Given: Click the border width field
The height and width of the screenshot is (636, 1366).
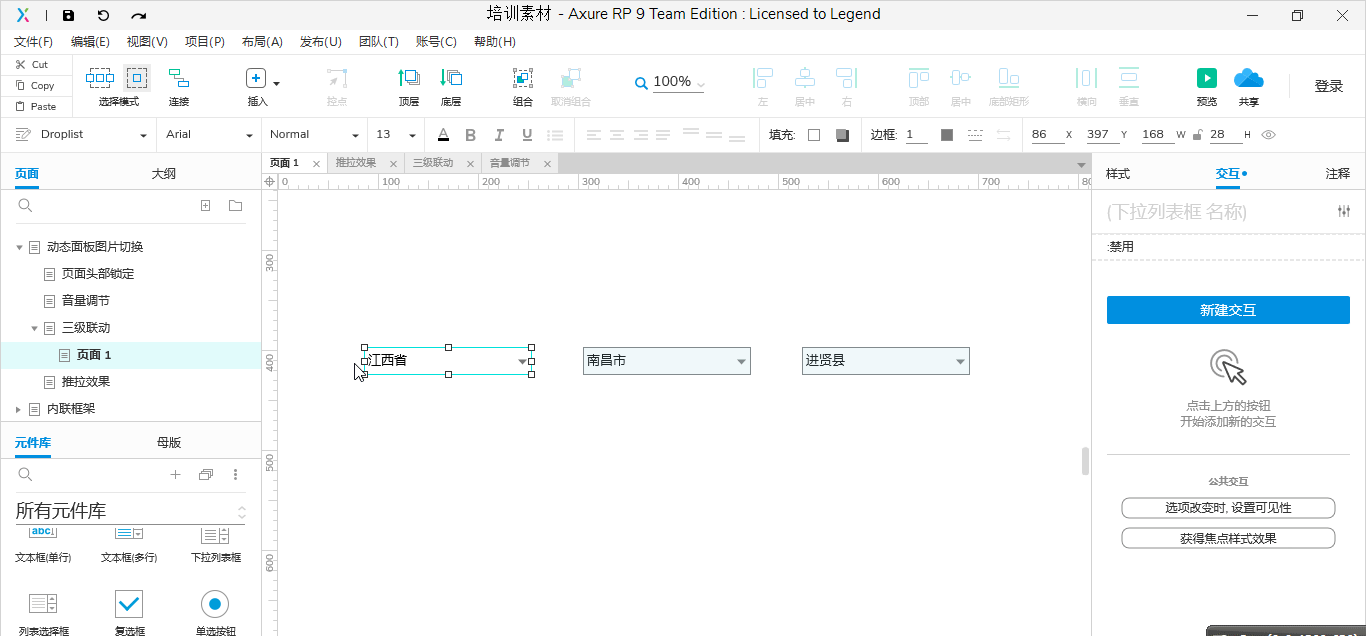Looking at the screenshot, I should [916, 135].
